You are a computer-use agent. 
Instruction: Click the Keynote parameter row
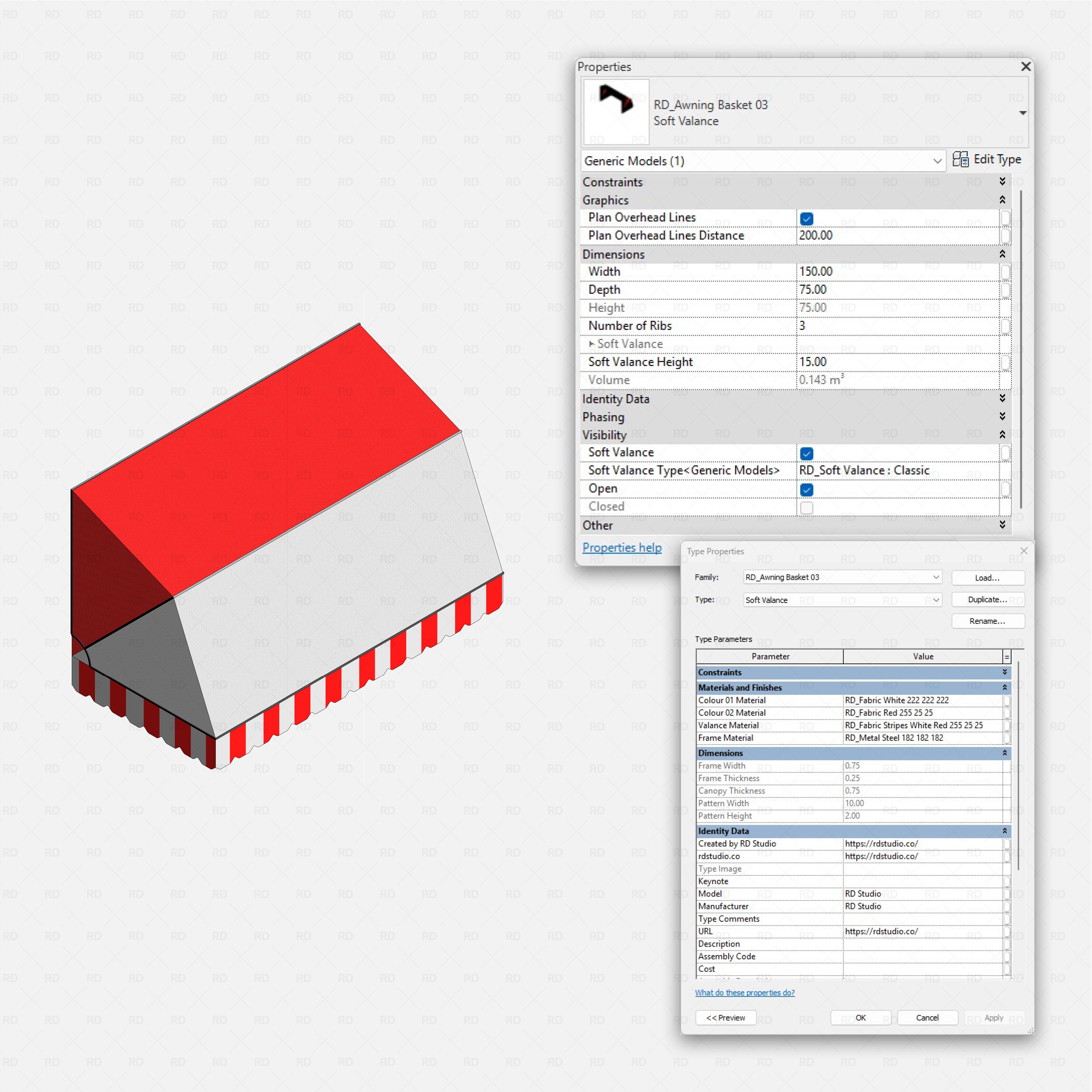(853, 881)
